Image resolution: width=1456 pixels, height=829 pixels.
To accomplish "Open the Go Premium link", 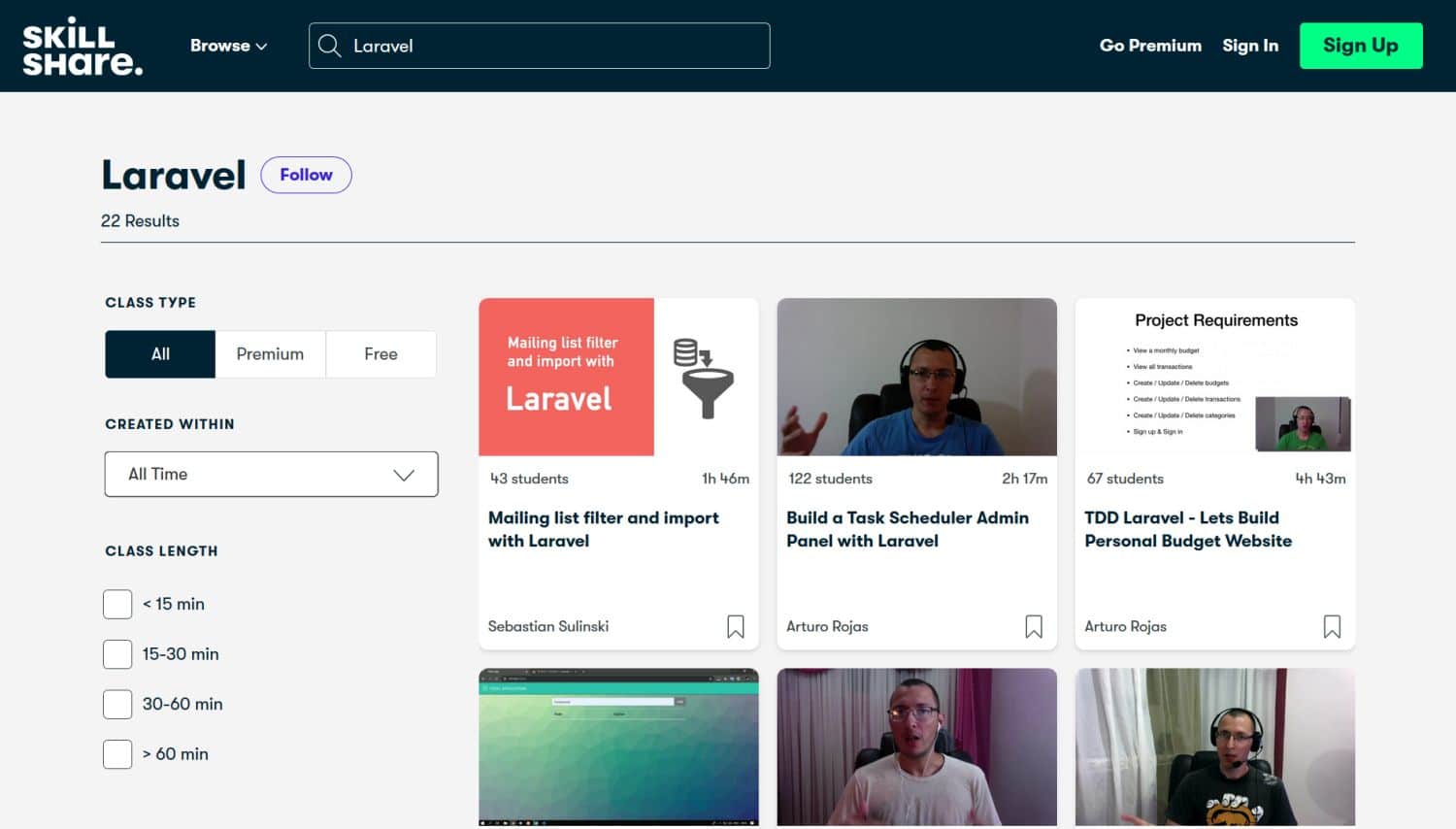I will [x=1150, y=46].
